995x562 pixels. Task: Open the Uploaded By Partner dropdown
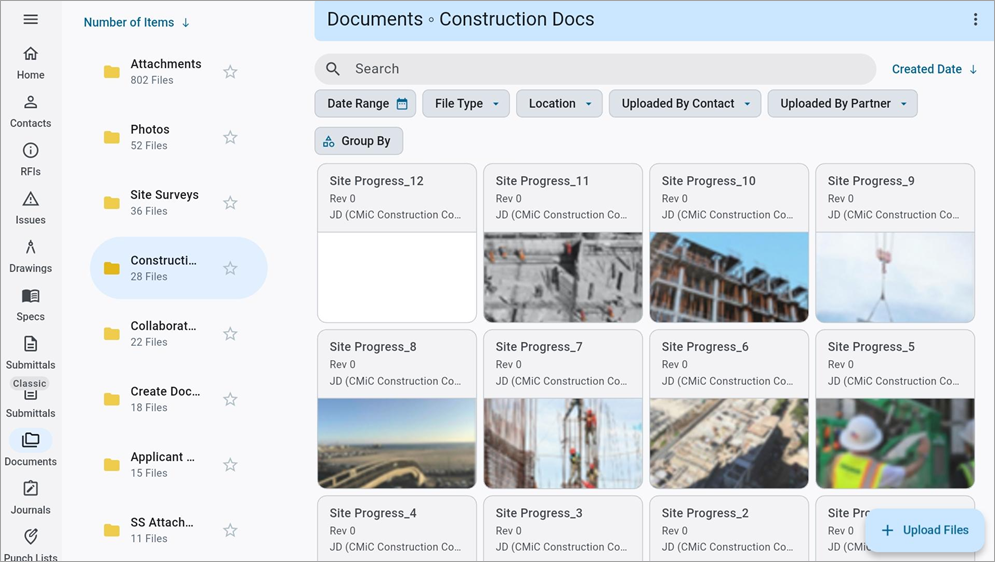842,103
